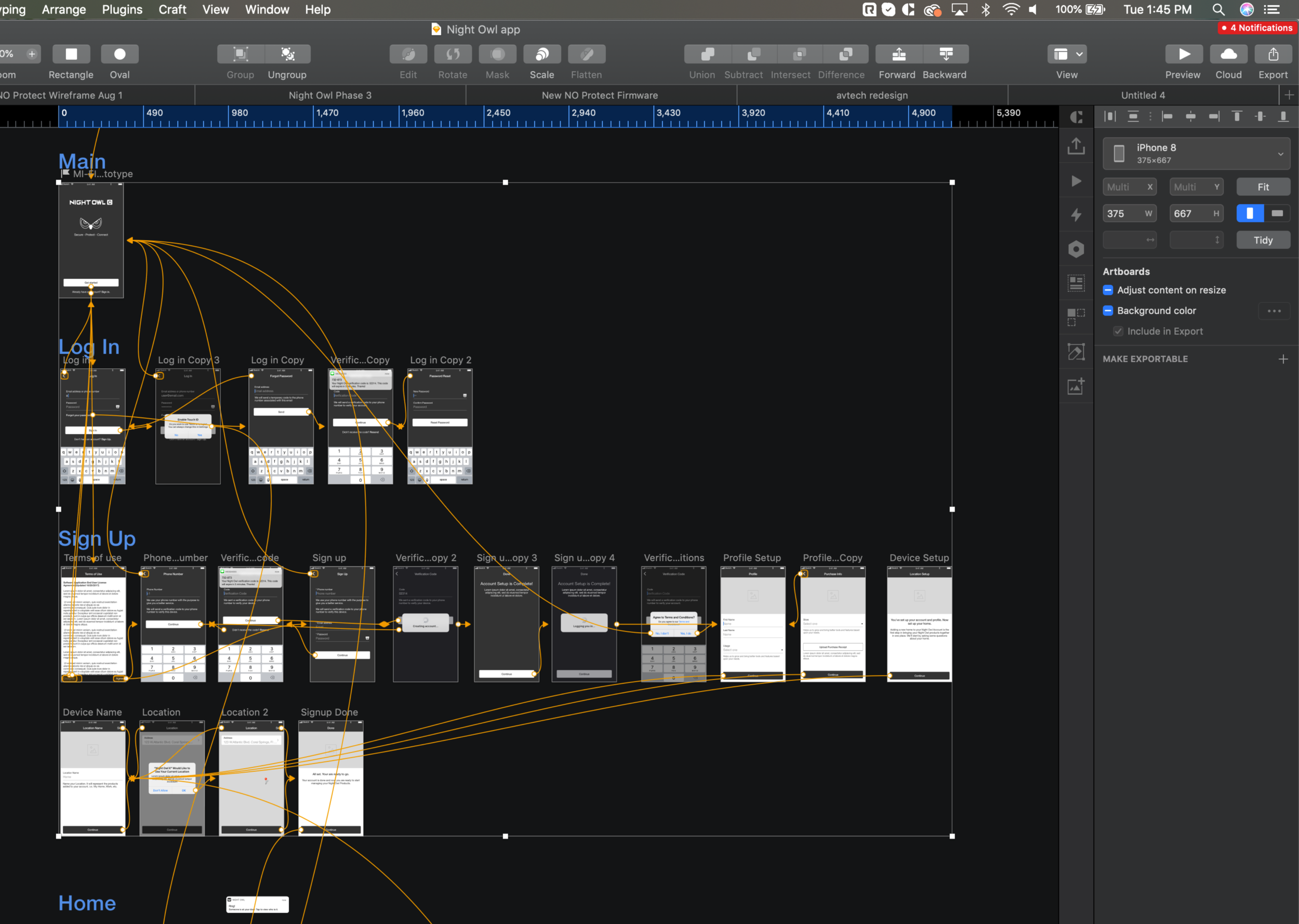Screen dimensions: 1299x924
Task: Click the Fit button
Action: (x=1263, y=187)
